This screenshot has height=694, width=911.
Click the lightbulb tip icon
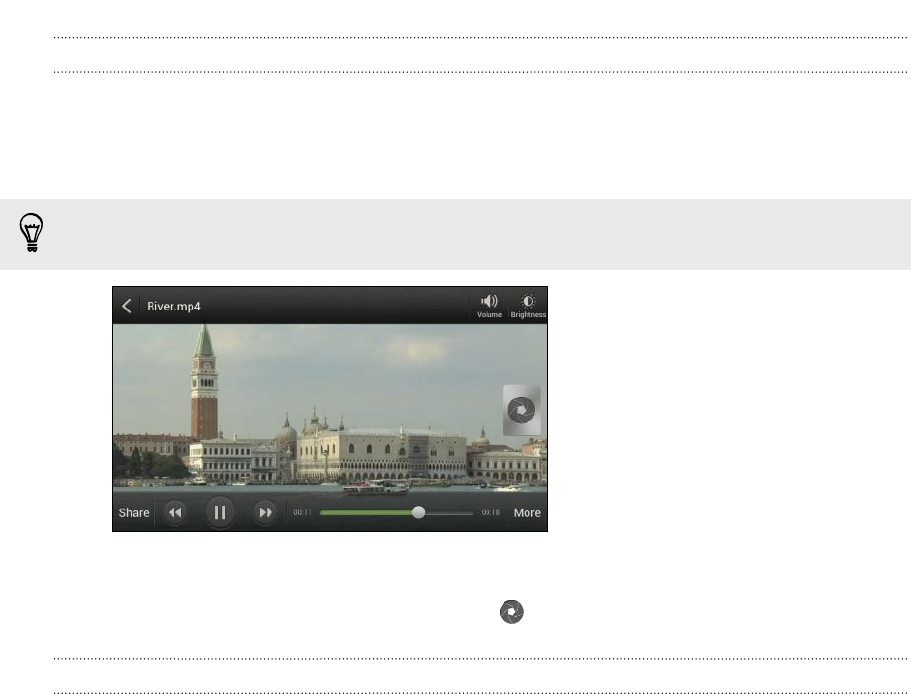[31, 232]
